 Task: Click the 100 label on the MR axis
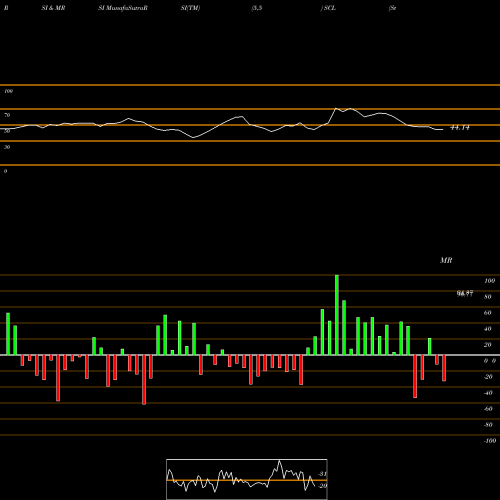click(x=489, y=281)
